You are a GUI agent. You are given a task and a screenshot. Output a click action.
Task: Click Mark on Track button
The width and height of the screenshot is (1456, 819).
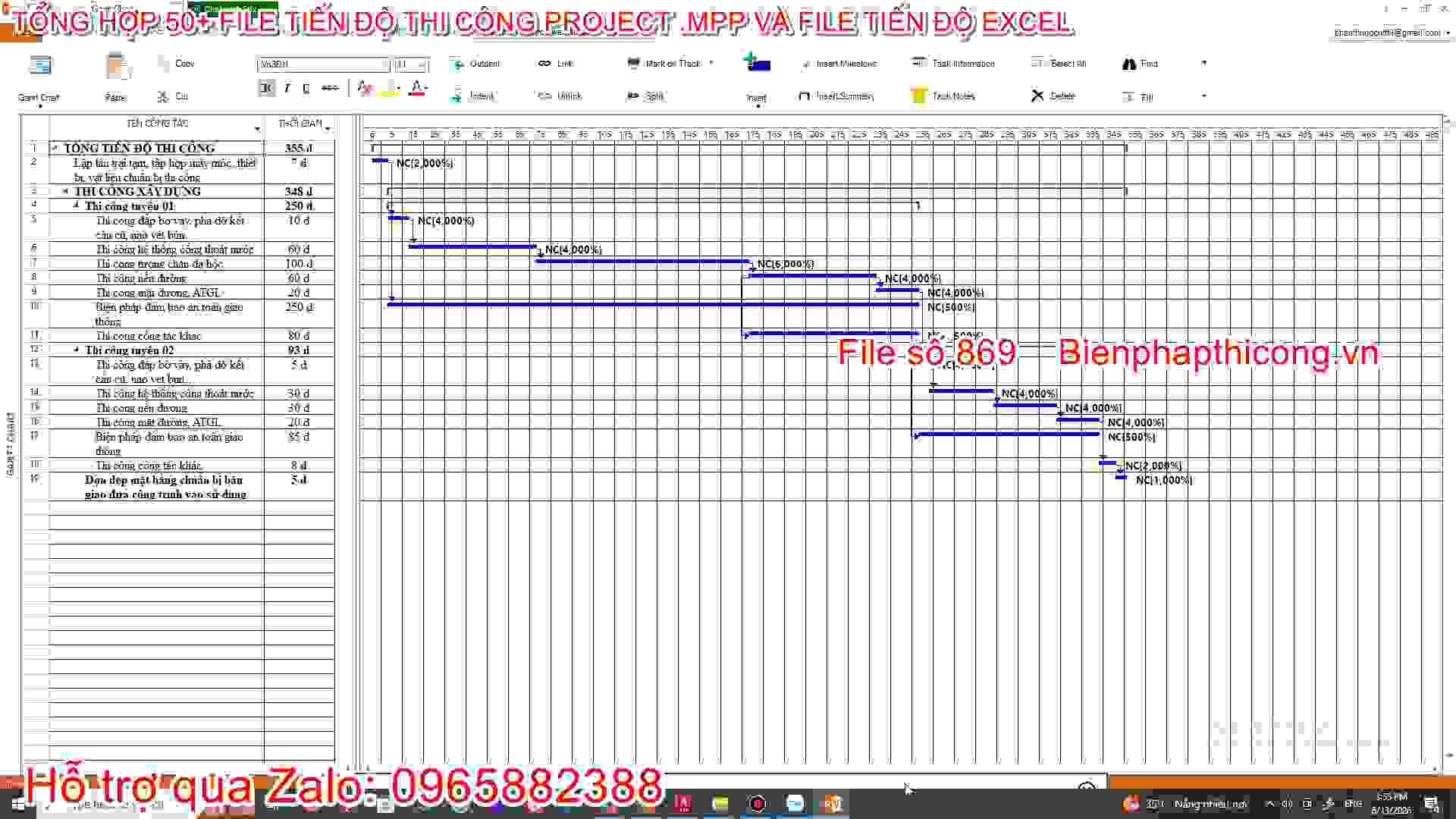(x=664, y=64)
